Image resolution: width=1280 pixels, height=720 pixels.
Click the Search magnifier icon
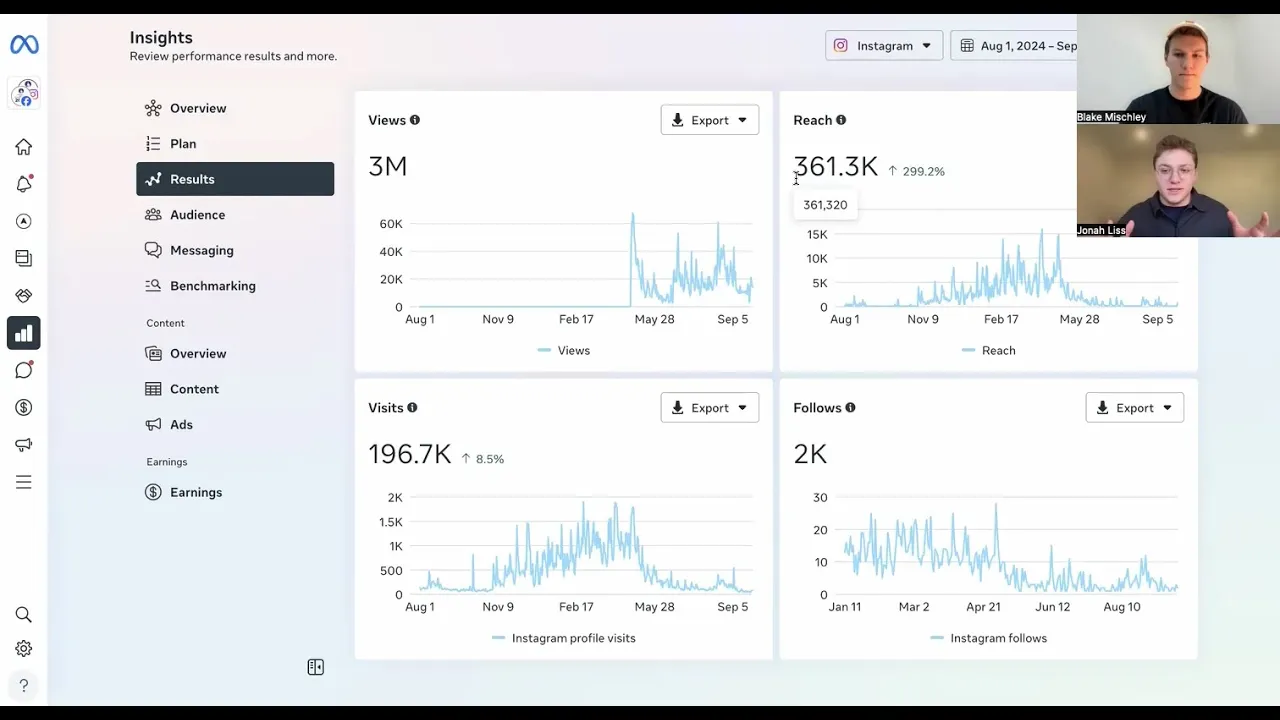24,614
